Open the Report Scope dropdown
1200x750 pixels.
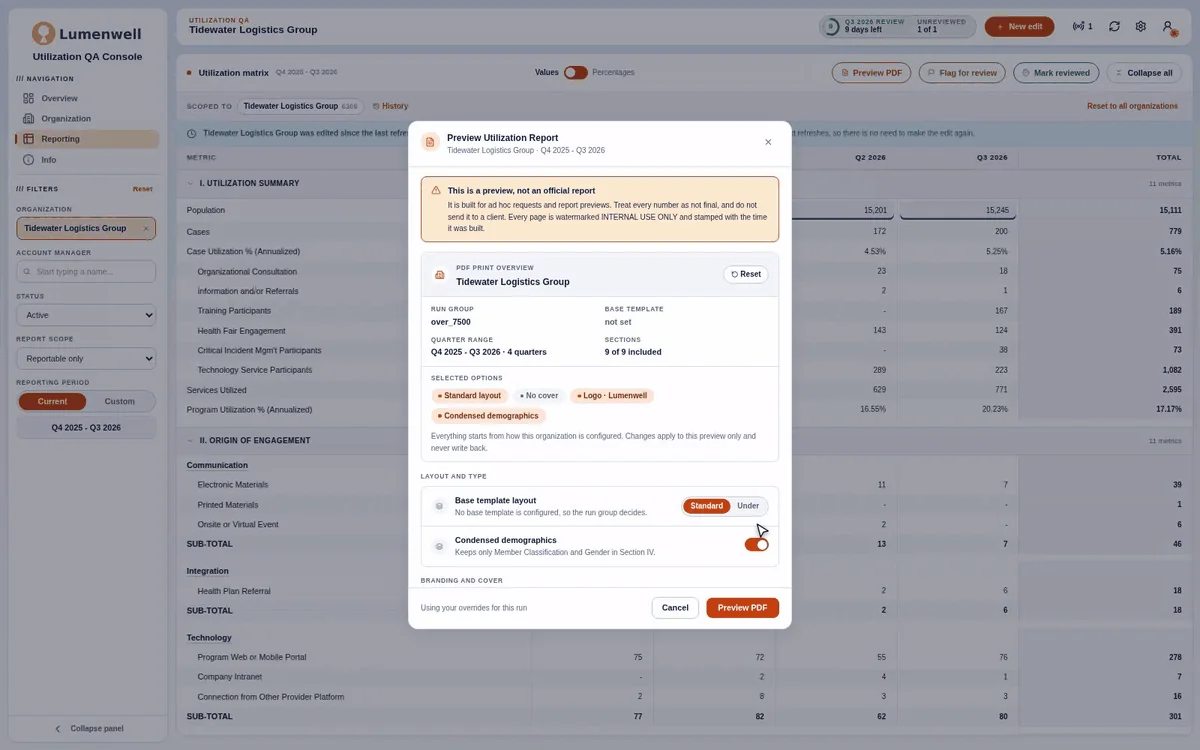click(86, 358)
